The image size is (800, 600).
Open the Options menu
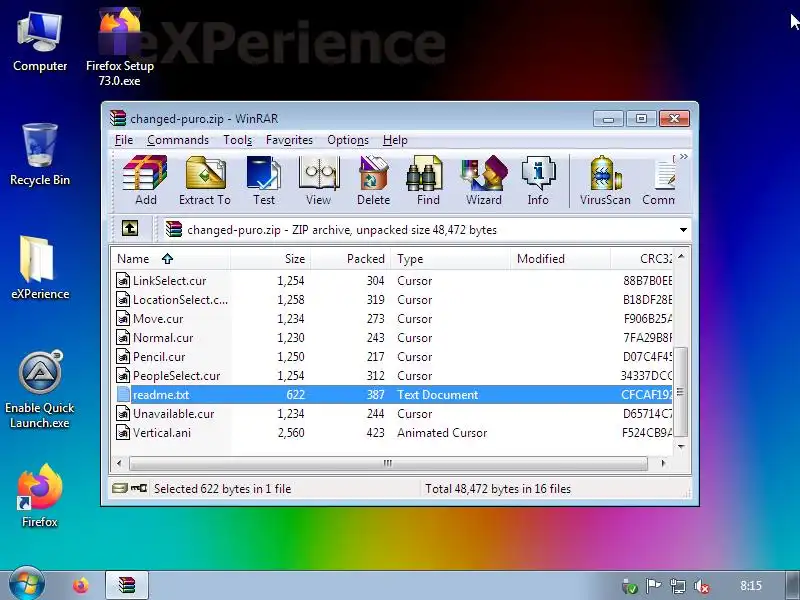(x=348, y=140)
